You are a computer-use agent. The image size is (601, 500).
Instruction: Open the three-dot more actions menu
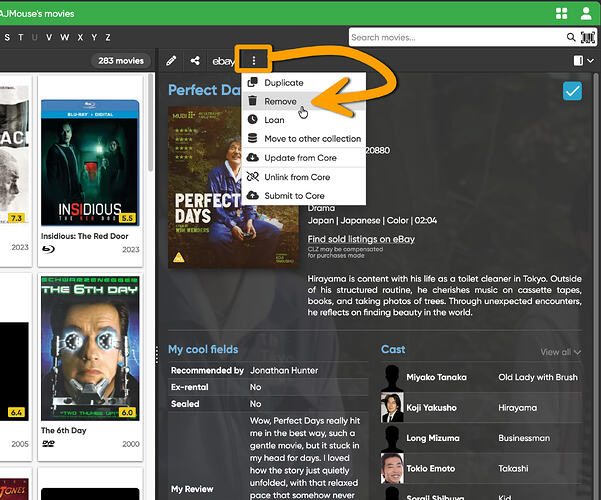253,60
